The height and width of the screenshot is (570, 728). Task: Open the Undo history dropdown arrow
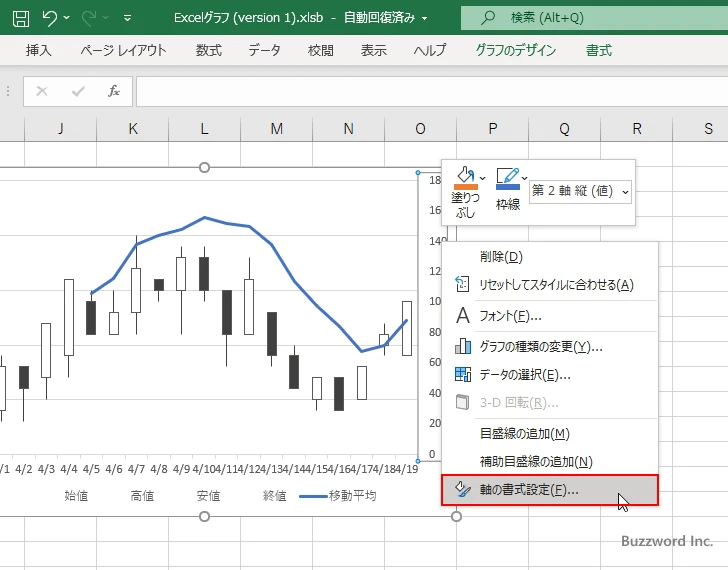[x=66, y=18]
